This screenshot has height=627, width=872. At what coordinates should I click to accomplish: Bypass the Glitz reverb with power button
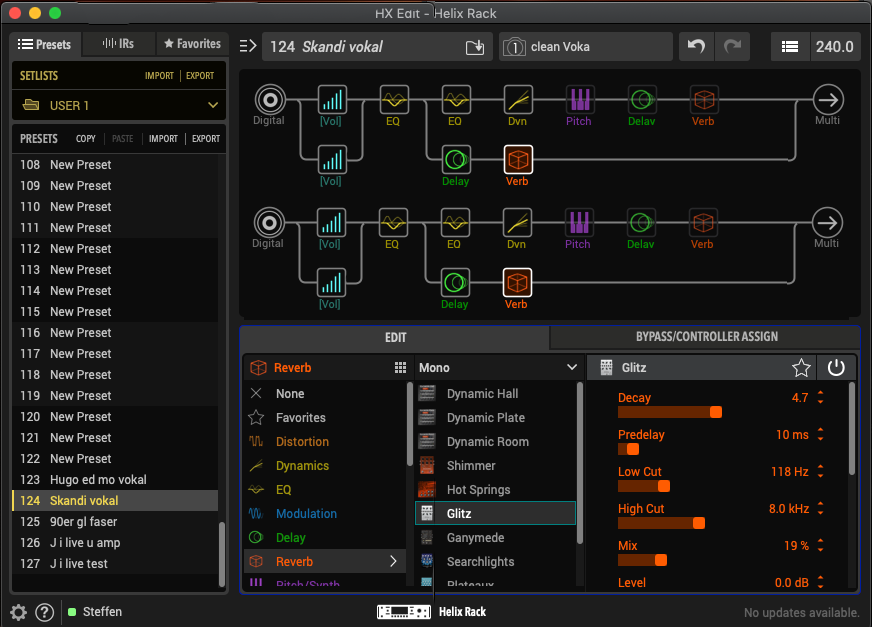point(836,367)
